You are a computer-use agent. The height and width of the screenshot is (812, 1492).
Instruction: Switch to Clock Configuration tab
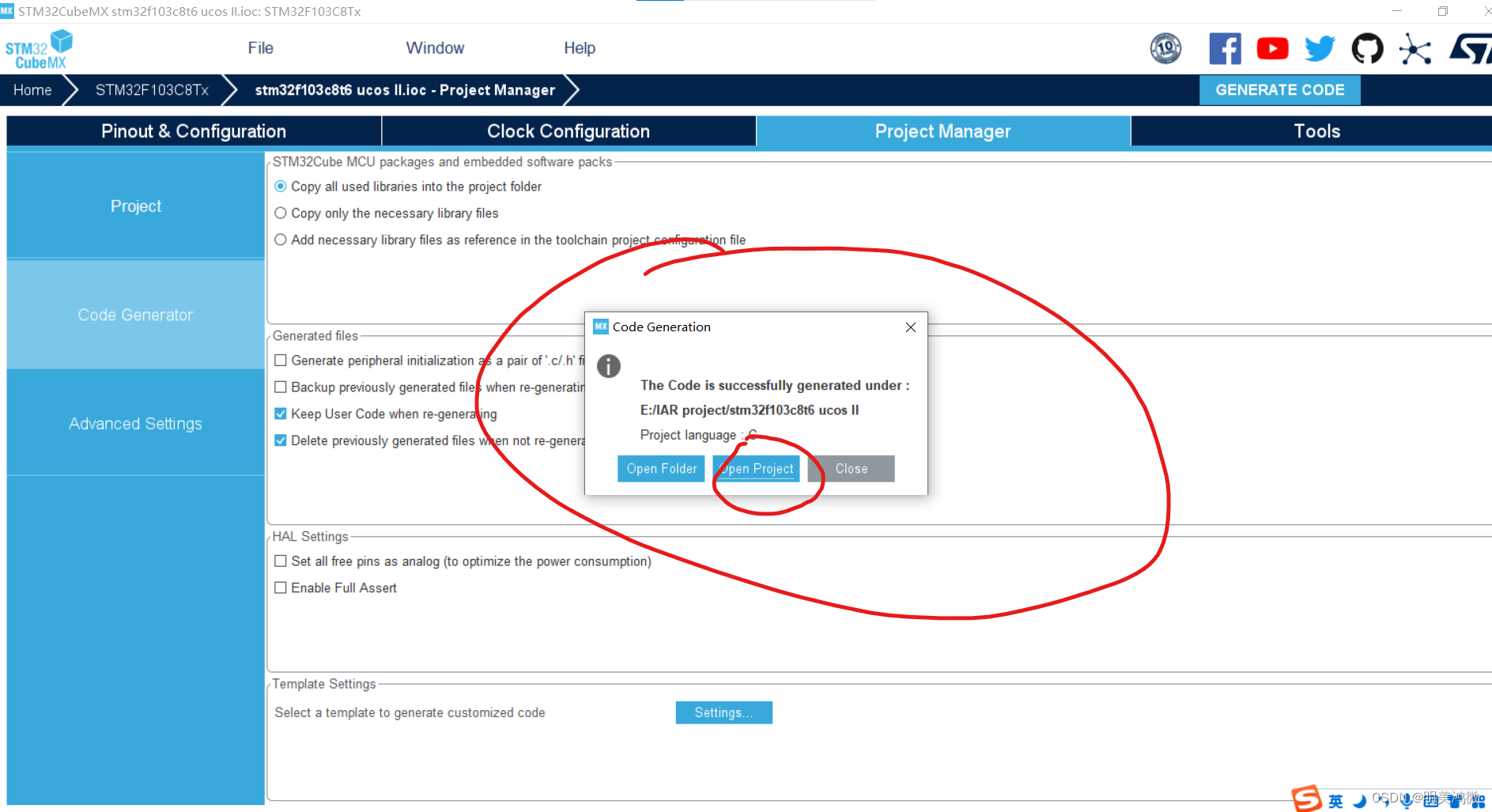point(568,131)
